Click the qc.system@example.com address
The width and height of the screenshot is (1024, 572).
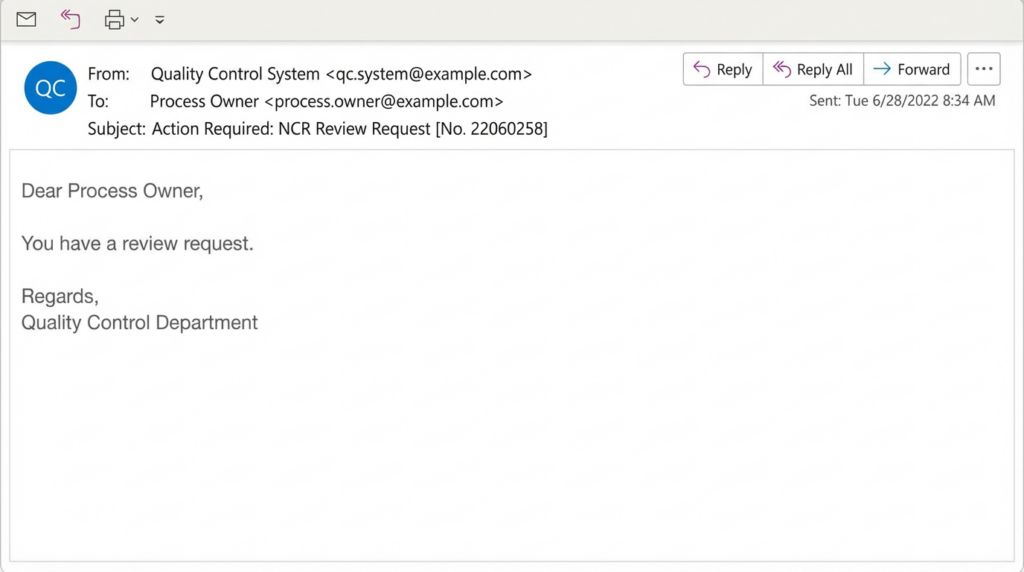coord(429,74)
